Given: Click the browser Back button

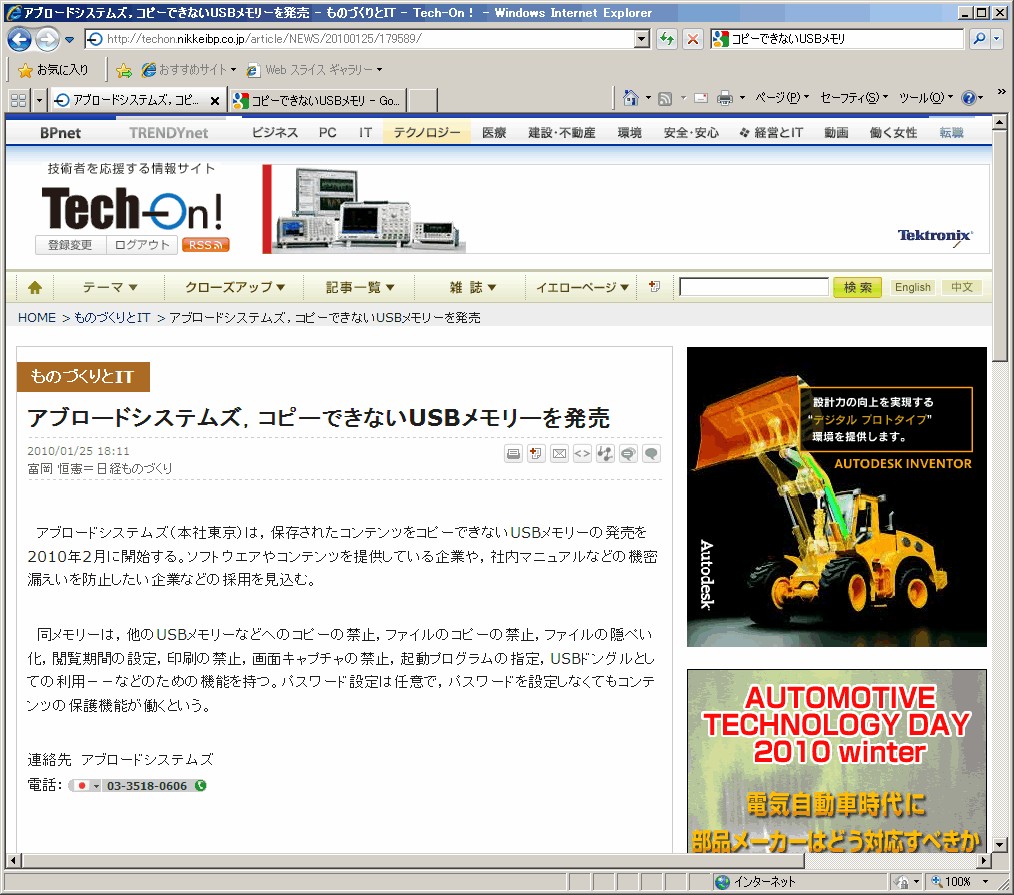Looking at the screenshot, I should point(19,39).
